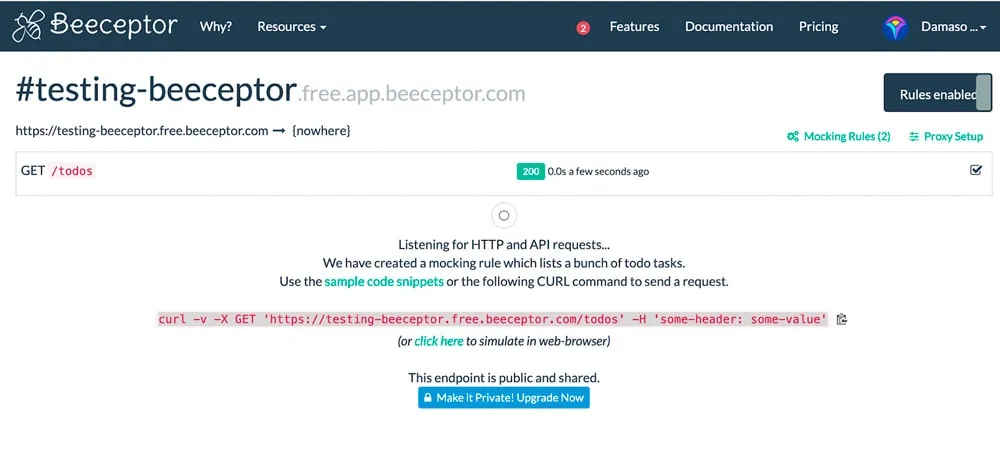The image size is (1000, 449).
Task: Open the Damaso account dropdown
Action: pyautogui.click(x=953, y=27)
